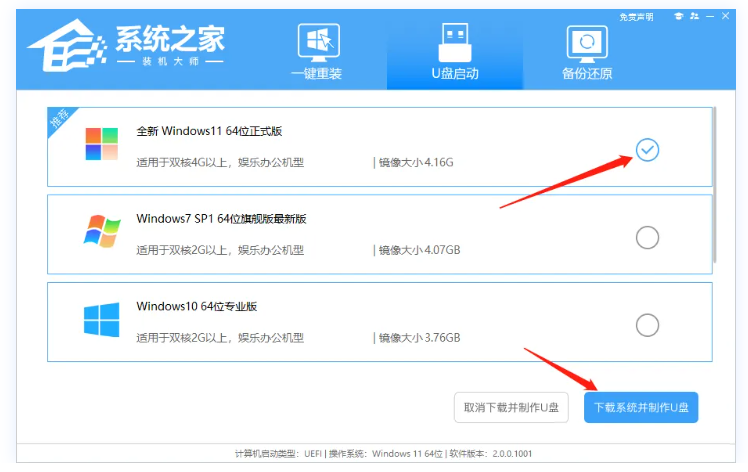Click the 系统之家 house logo
This screenshot has height=472, width=748.
tap(66, 46)
